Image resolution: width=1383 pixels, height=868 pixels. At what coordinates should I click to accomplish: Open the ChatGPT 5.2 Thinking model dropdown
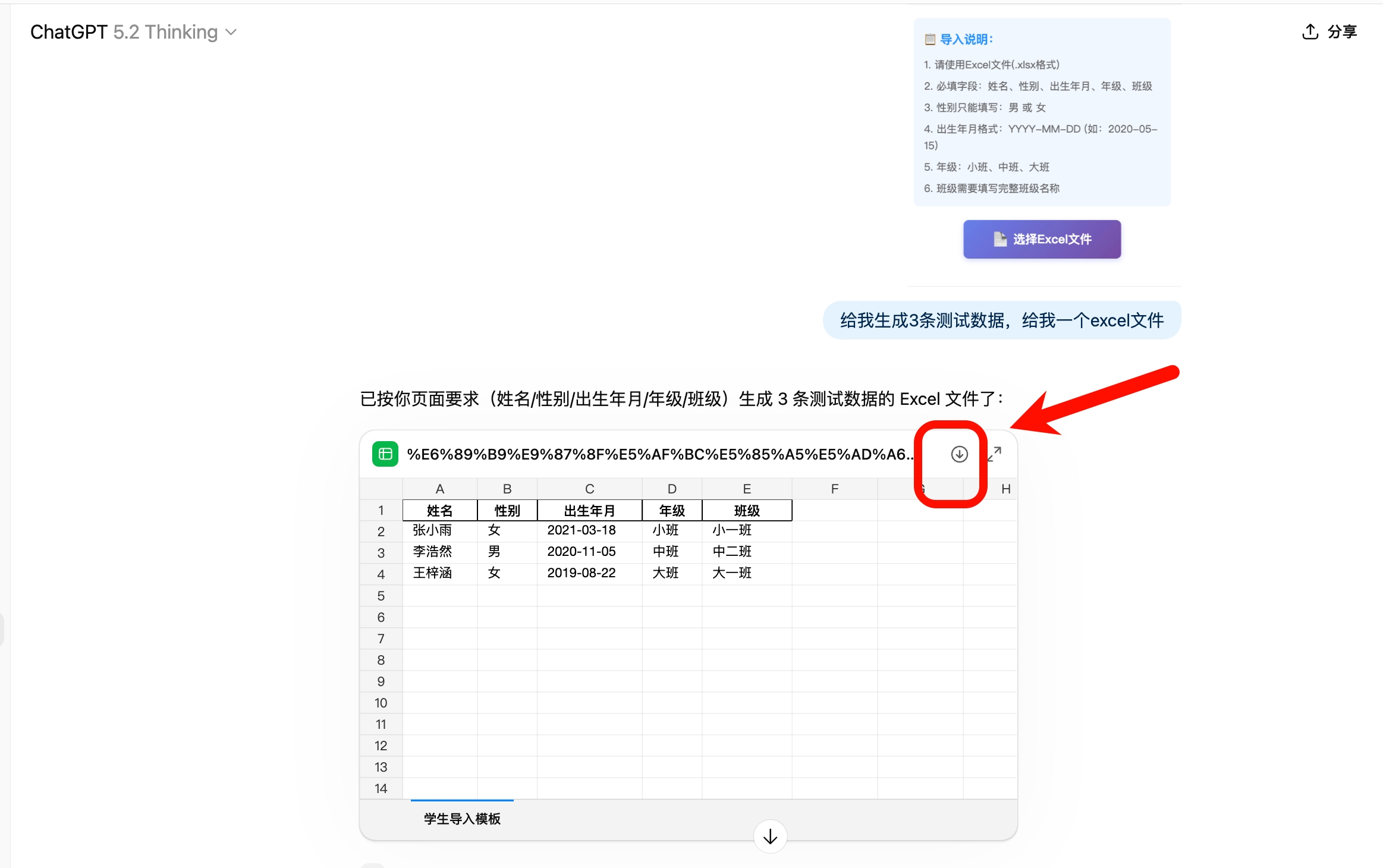[x=134, y=32]
